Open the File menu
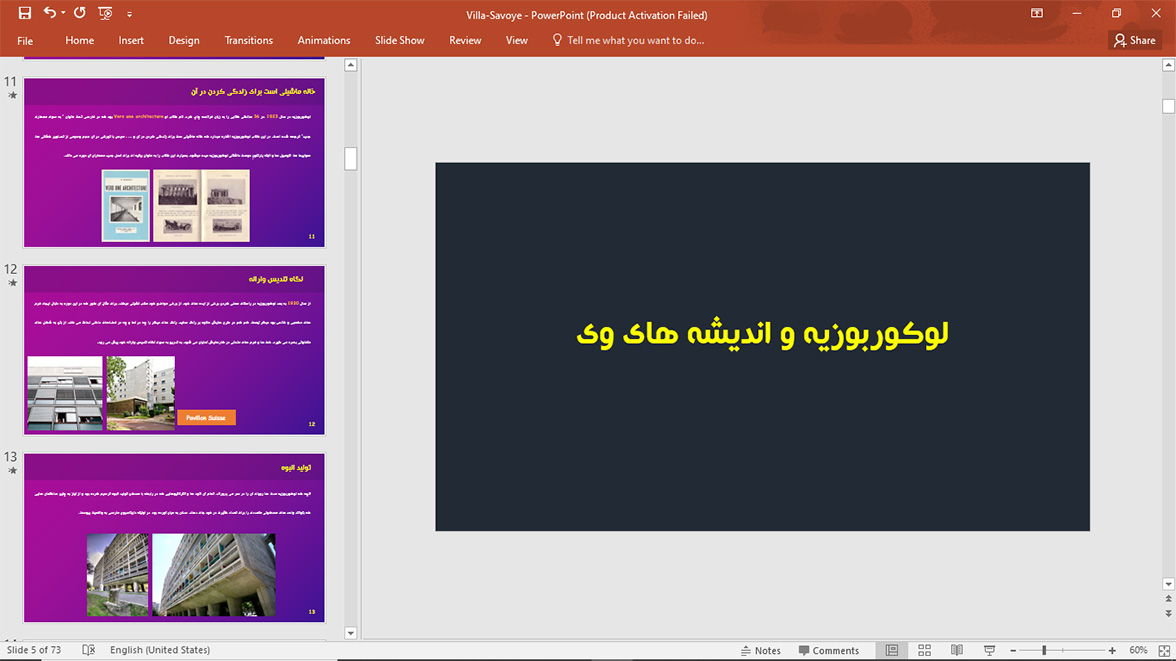1176x661 pixels. click(x=25, y=41)
